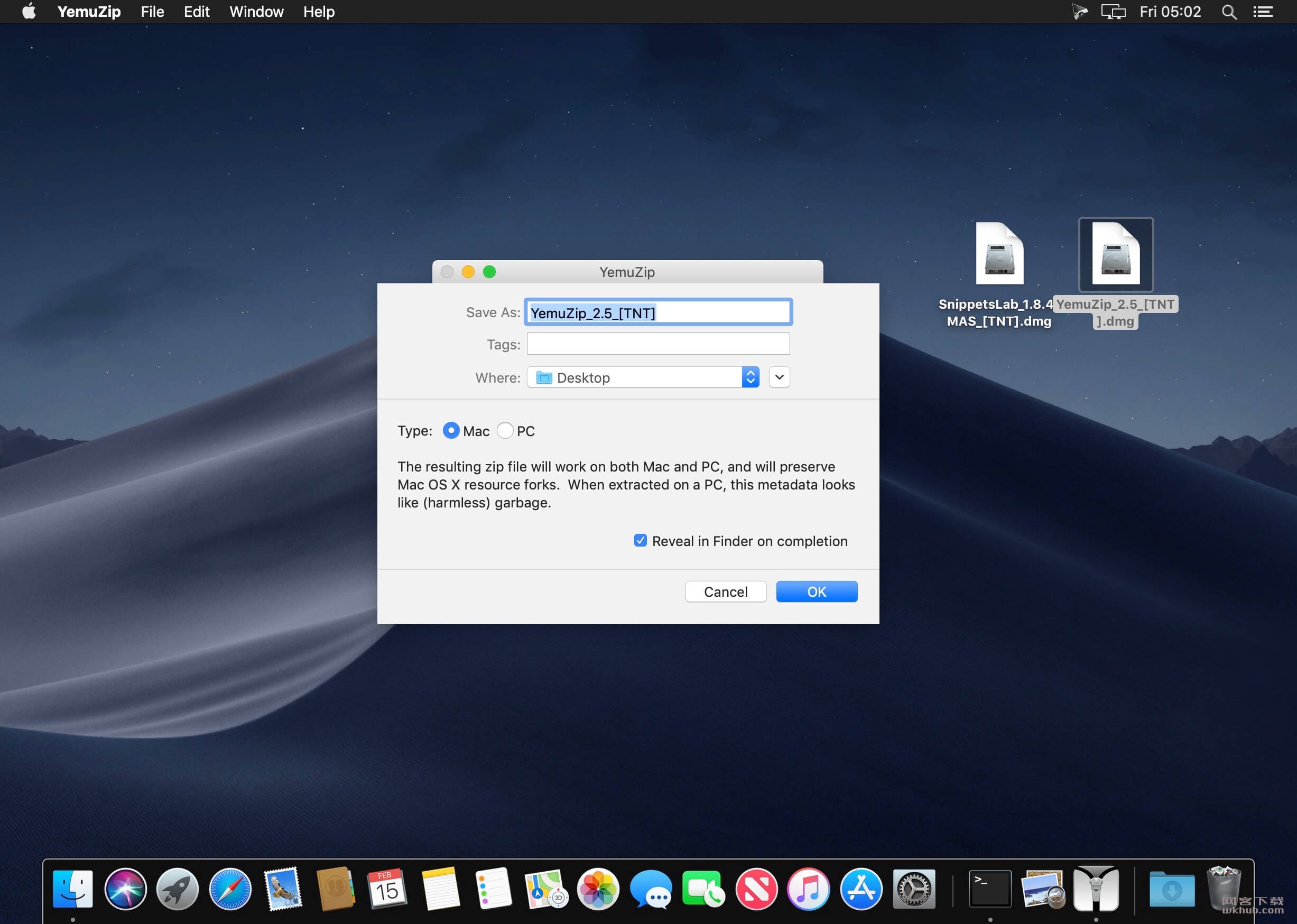Open Downloads folder in Dock
This screenshot has width=1297, height=924.
[x=1172, y=889]
